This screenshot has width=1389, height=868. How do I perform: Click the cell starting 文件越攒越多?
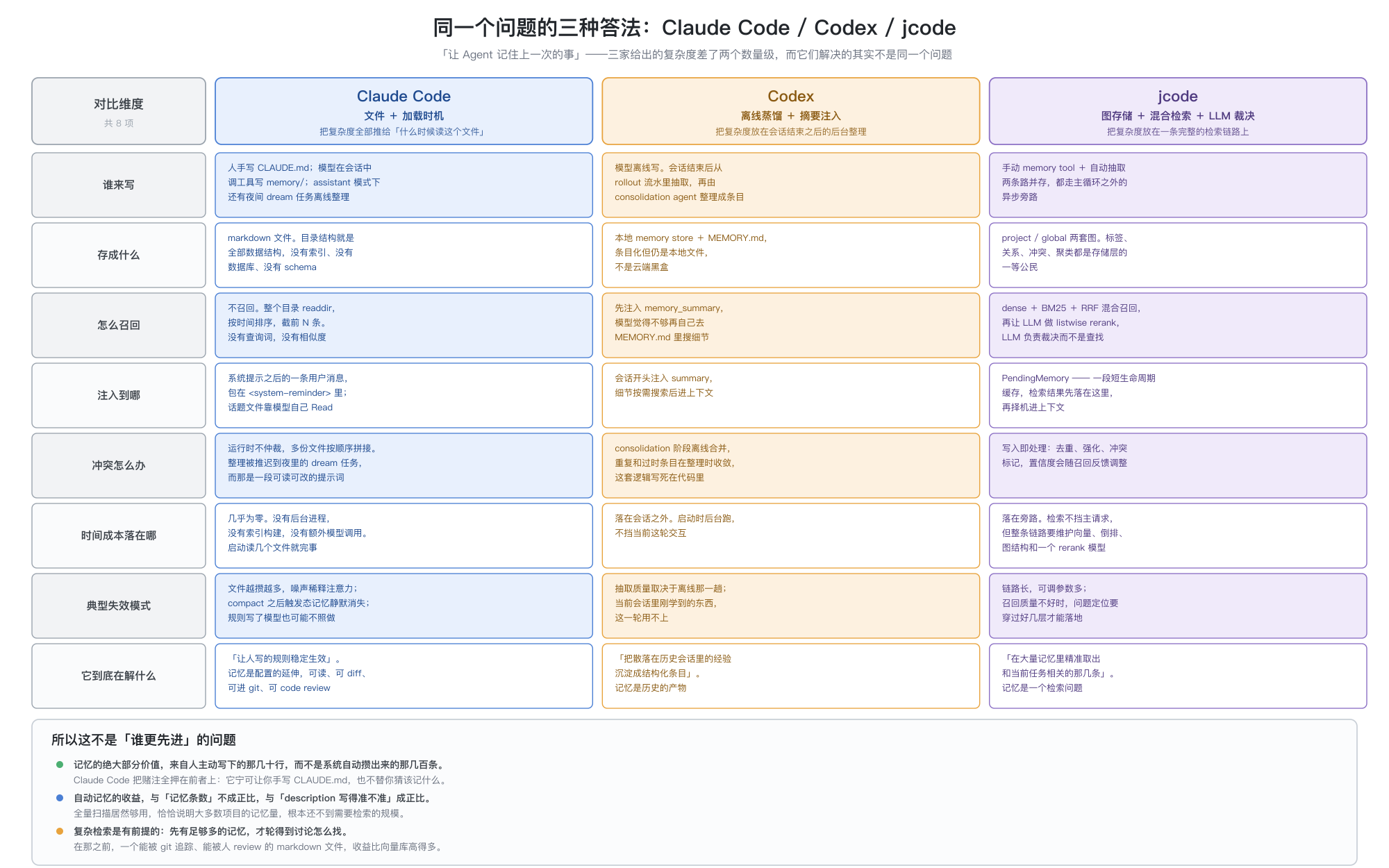(404, 606)
